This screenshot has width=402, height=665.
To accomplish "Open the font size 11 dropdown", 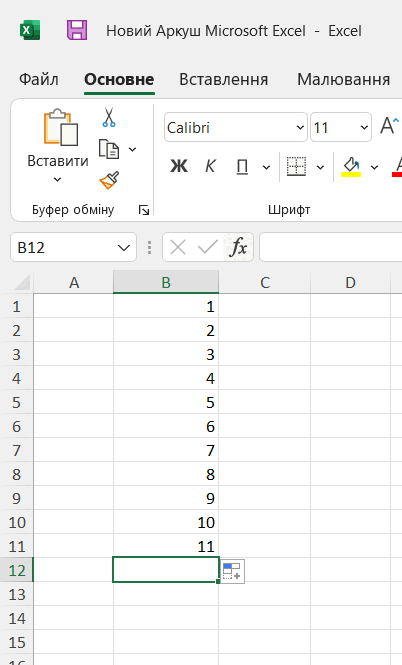I will [364, 127].
